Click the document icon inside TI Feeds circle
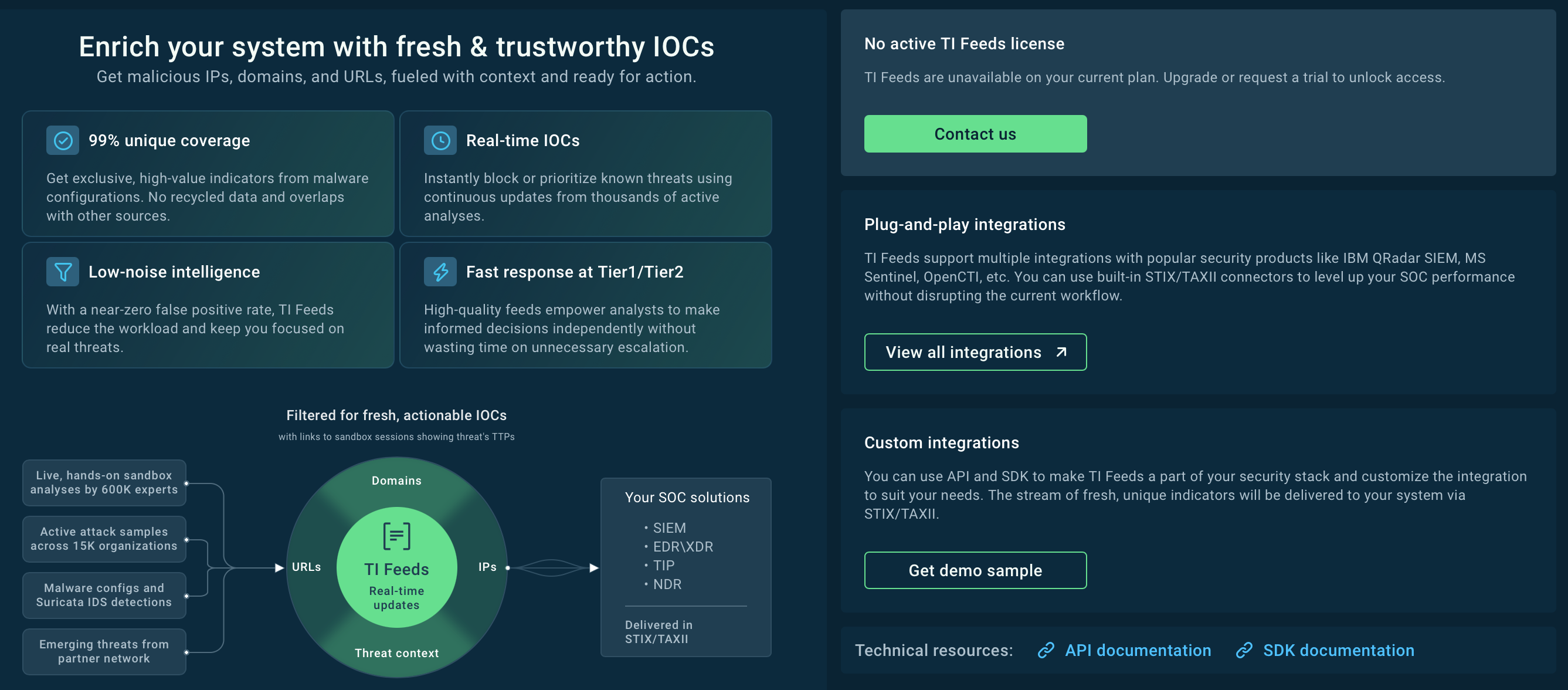The width and height of the screenshot is (1568, 690). (x=396, y=536)
